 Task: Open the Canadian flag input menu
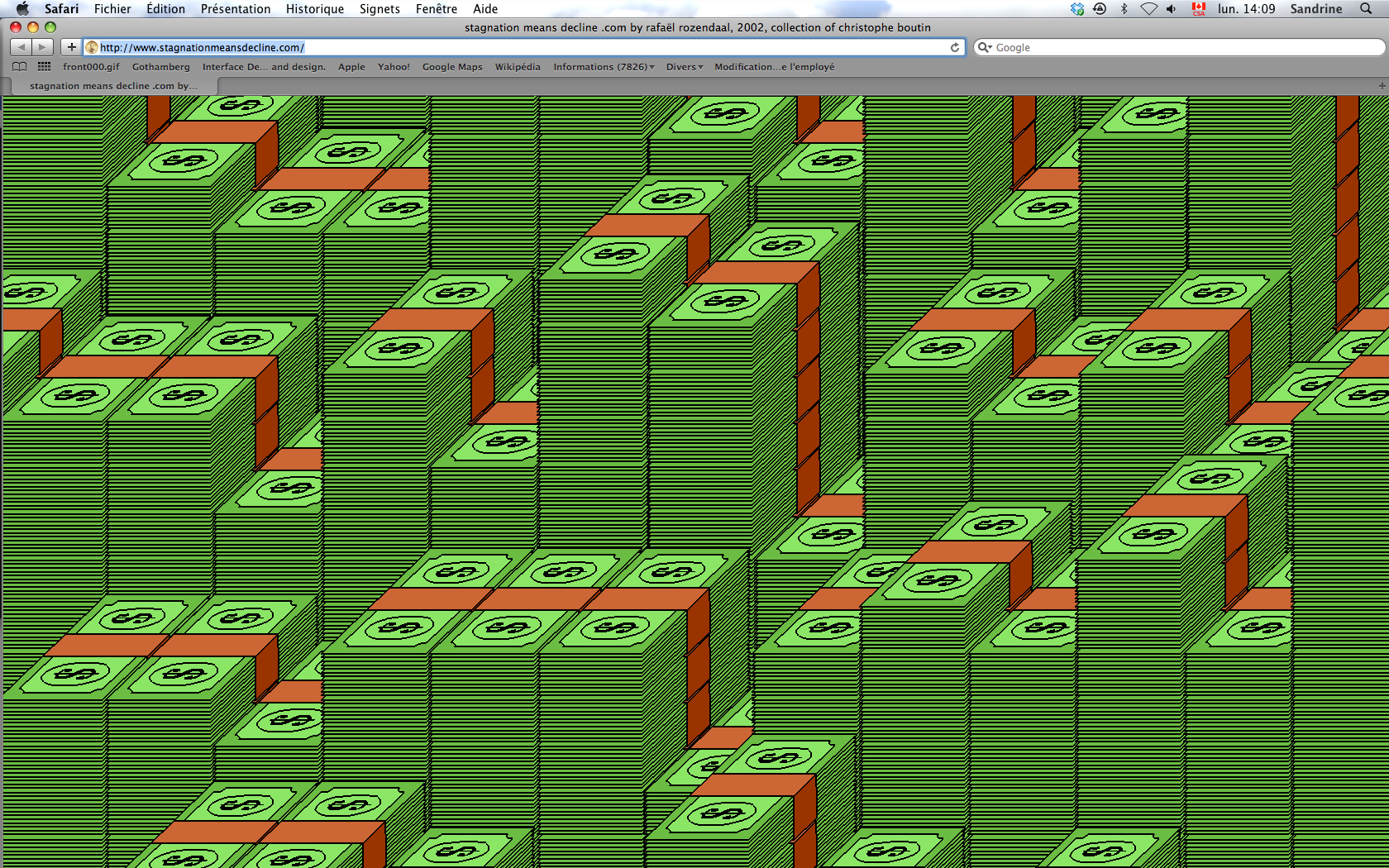pos(1199,8)
